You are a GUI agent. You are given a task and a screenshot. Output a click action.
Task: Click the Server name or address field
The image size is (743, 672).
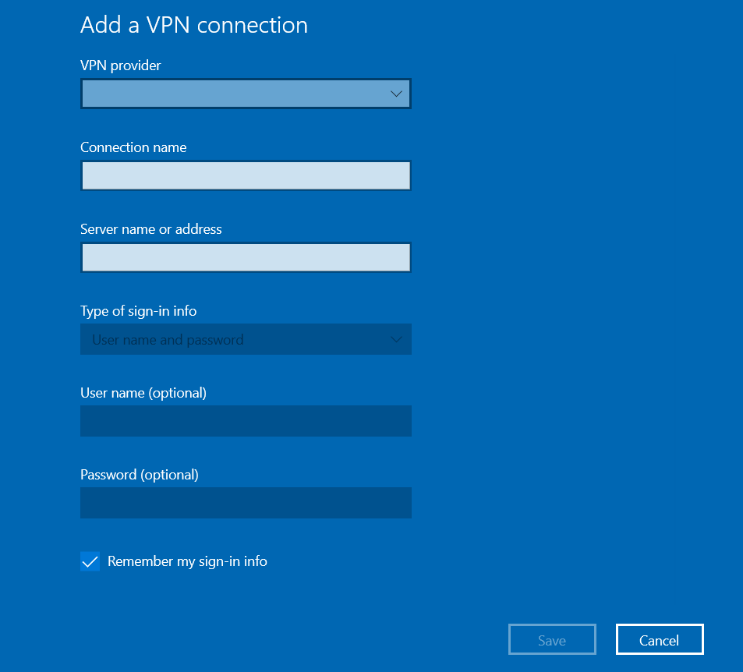click(245, 257)
